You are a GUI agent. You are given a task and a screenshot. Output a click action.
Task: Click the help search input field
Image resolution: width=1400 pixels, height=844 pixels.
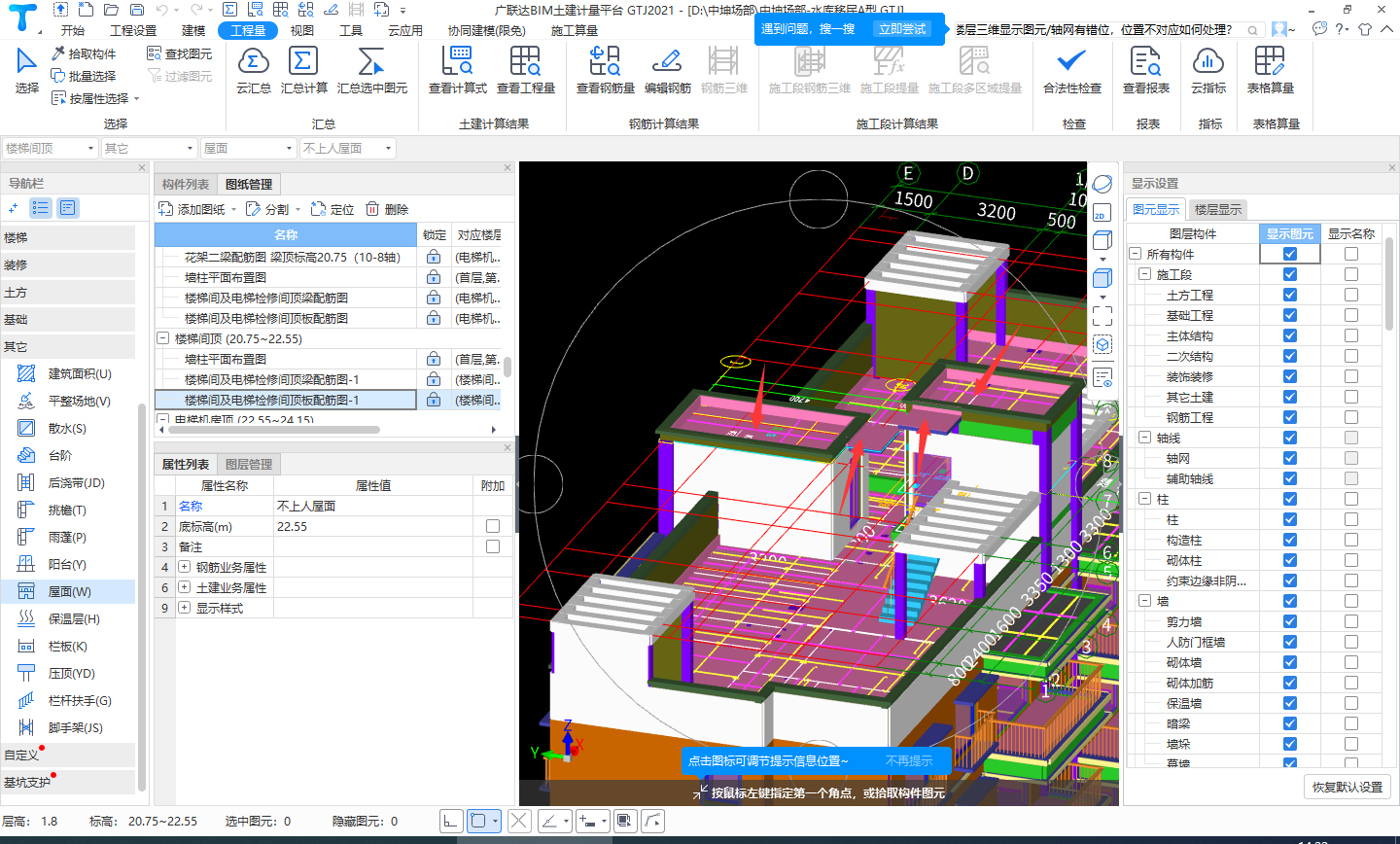pyautogui.click(x=1108, y=30)
